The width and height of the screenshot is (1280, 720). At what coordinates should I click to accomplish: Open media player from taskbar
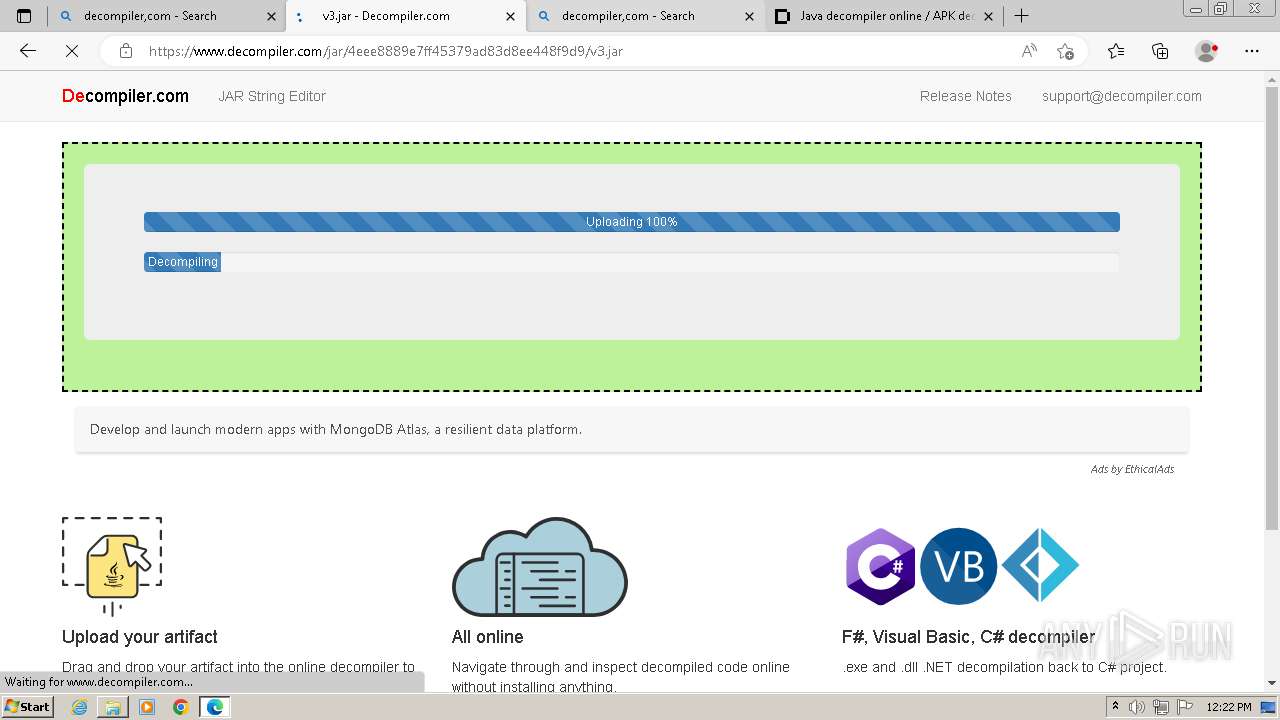147,707
